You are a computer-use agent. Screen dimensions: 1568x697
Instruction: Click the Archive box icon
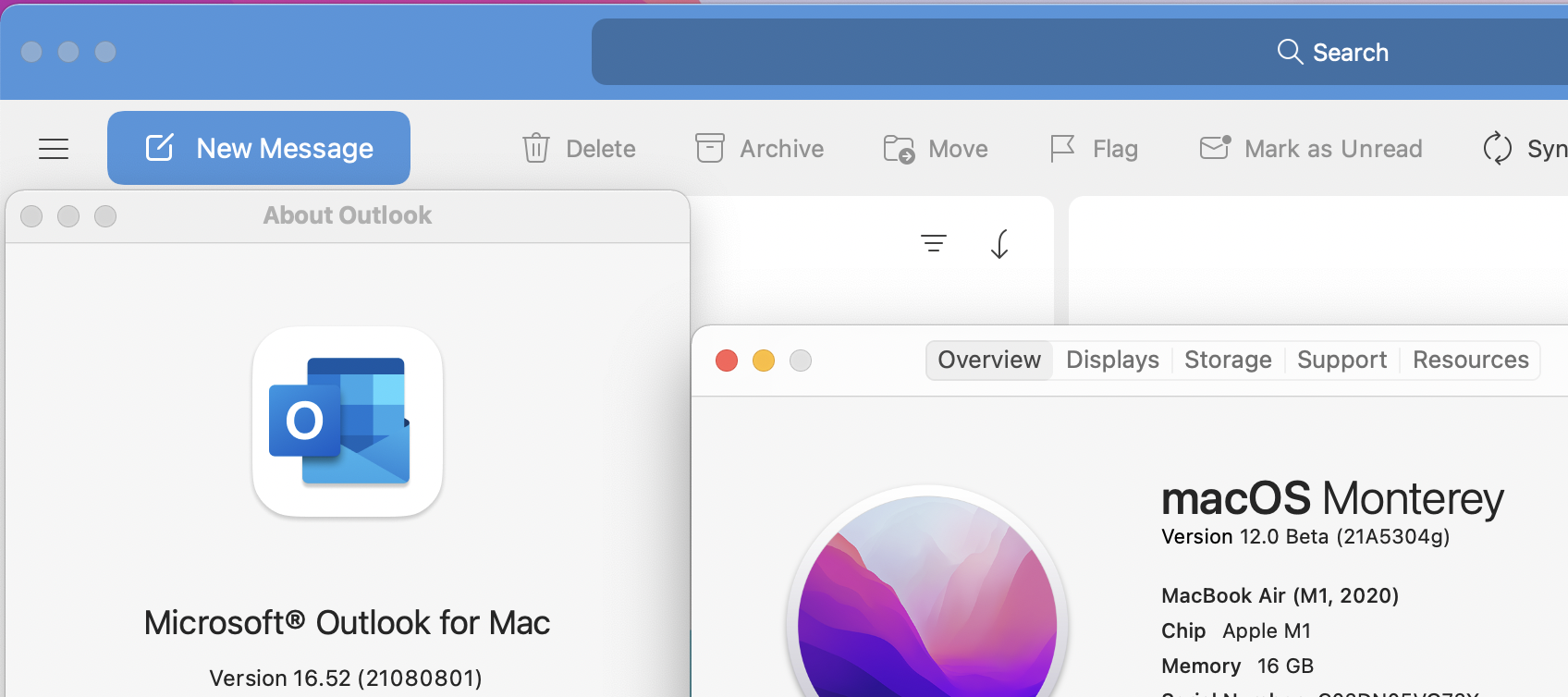click(x=709, y=148)
